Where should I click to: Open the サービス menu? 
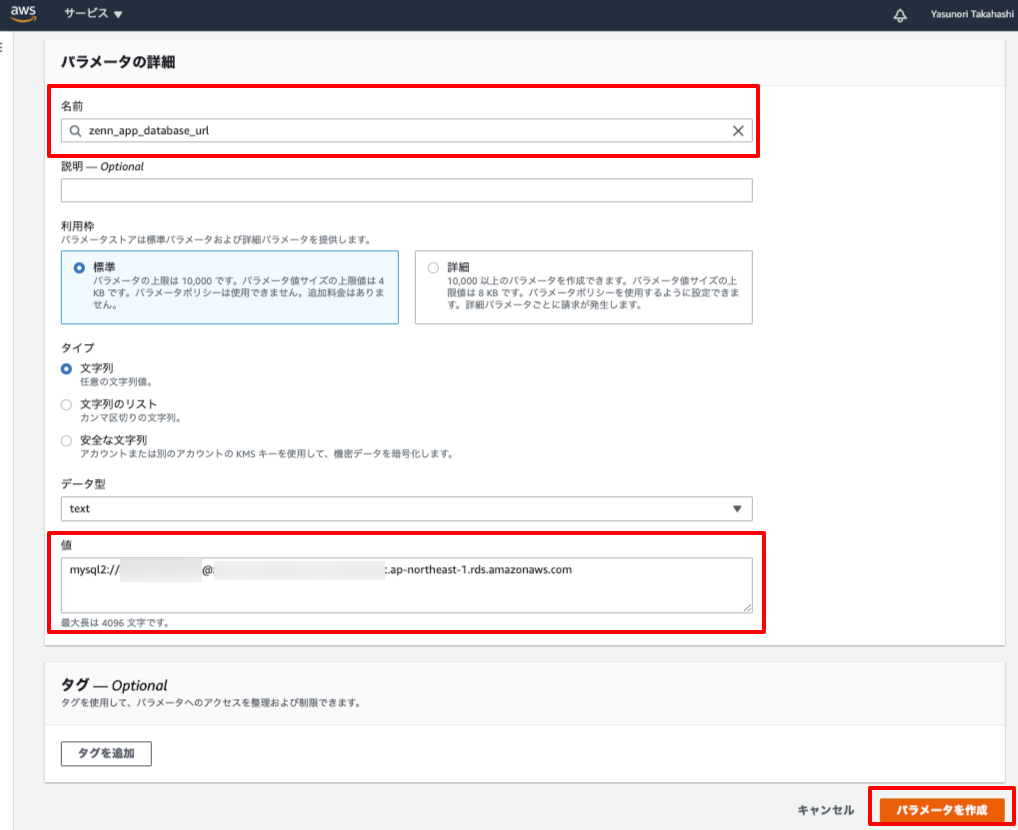coord(87,14)
